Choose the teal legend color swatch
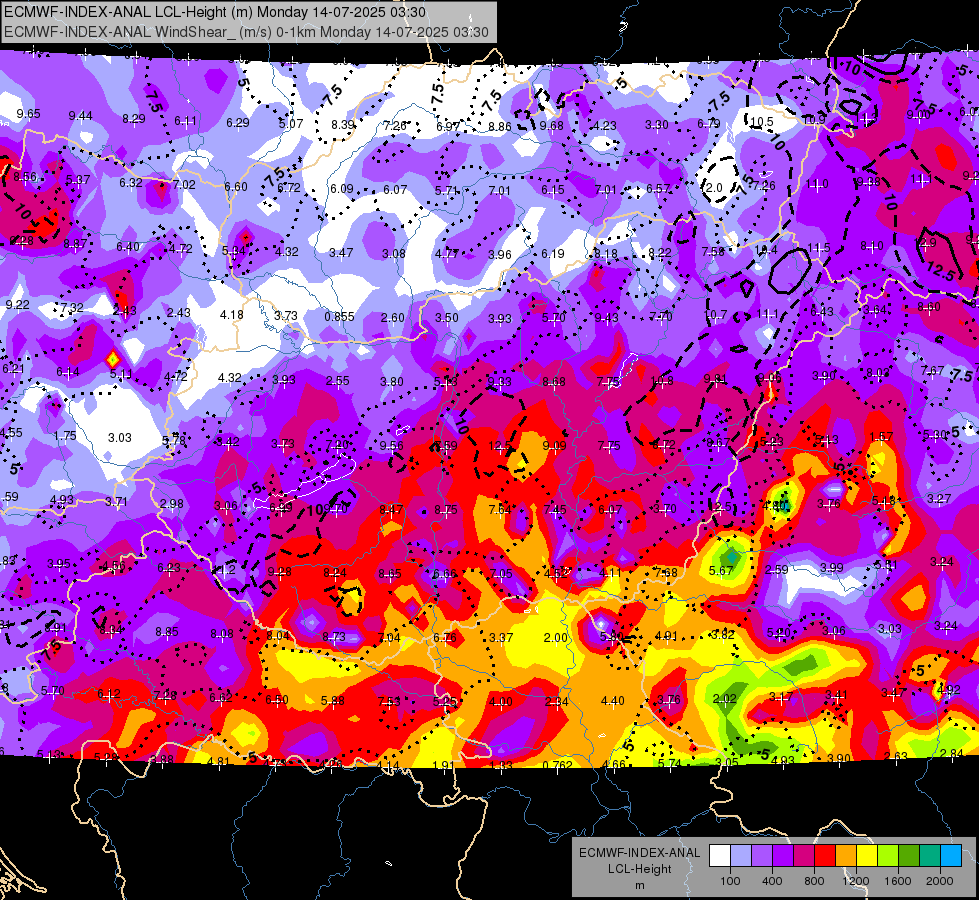The image size is (979, 900). click(x=930, y=856)
